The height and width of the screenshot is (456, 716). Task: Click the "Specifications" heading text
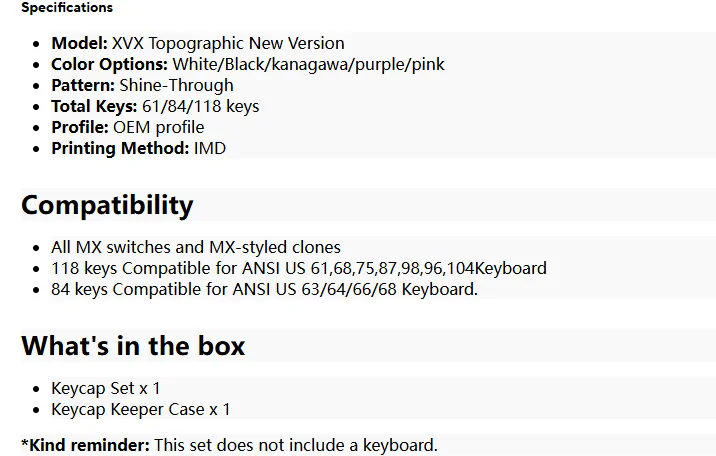(67, 8)
